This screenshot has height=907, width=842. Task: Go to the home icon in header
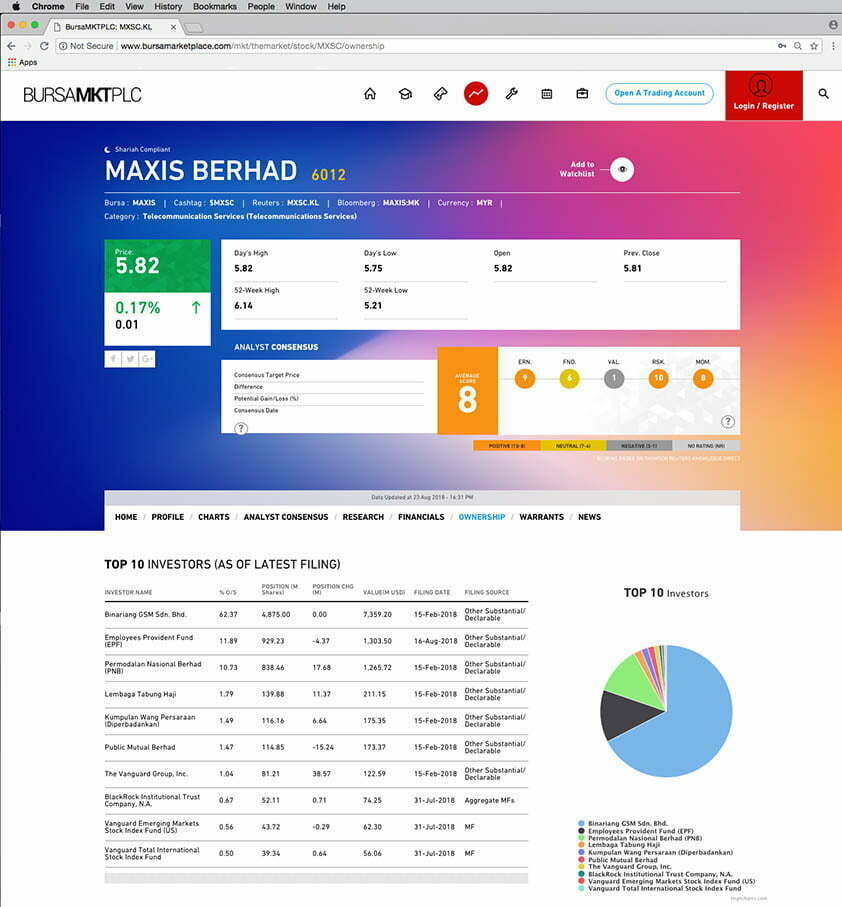(370, 94)
